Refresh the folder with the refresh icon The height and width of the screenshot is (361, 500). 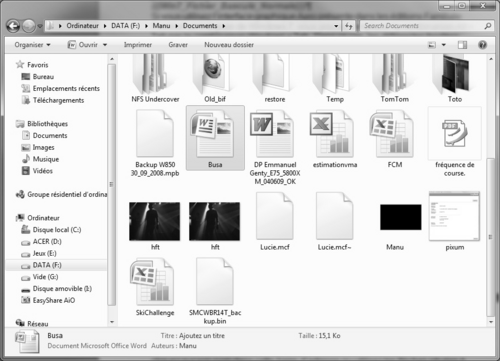pyautogui.click(x=349, y=26)
